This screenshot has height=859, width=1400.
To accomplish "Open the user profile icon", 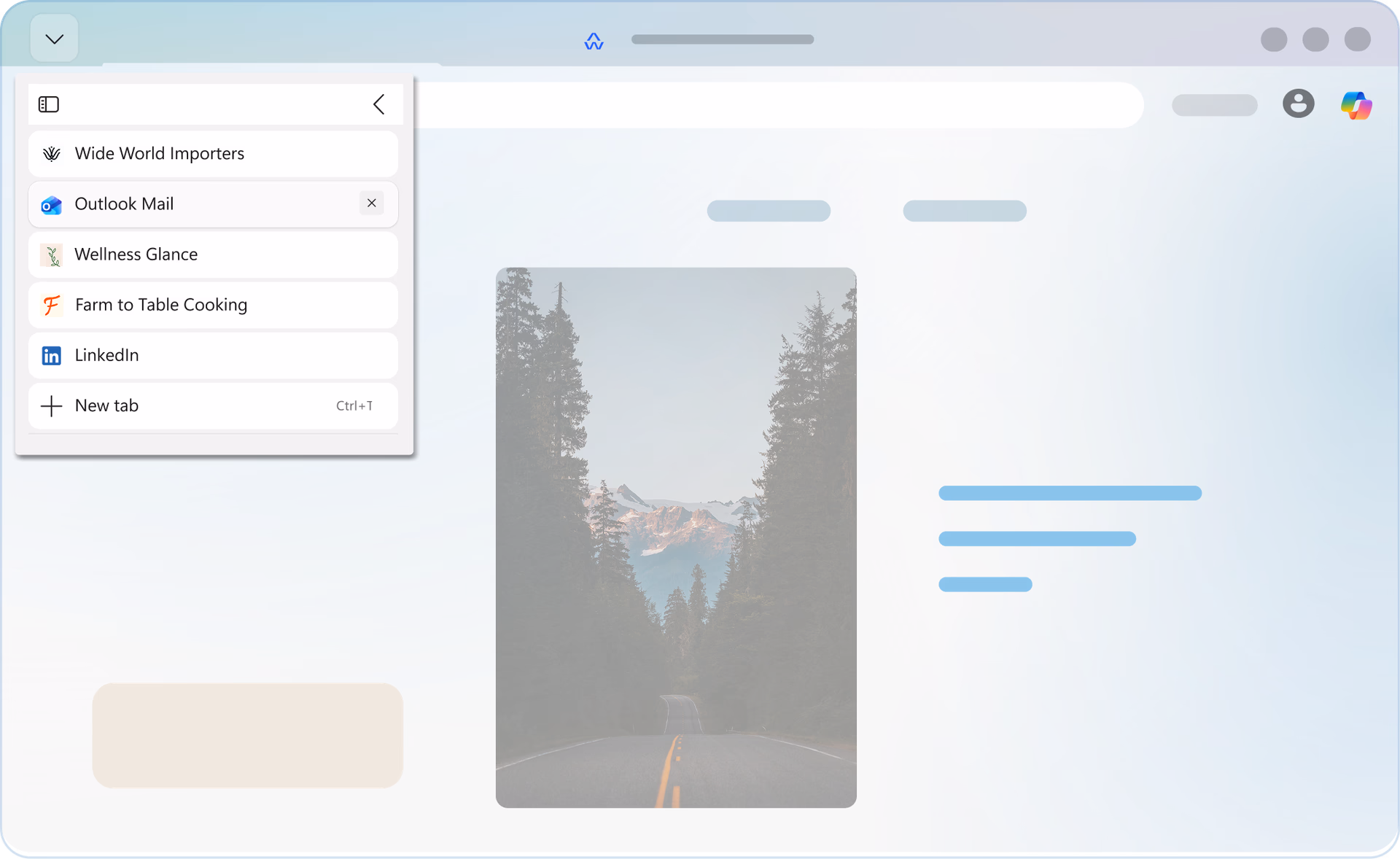I will pos(1298,104).
